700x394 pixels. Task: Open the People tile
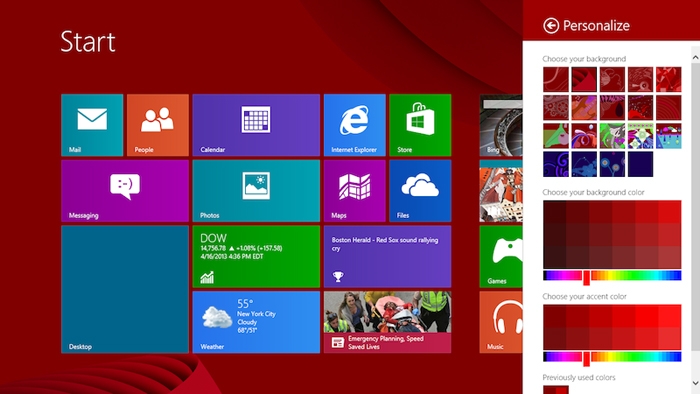pyautogui.click(x=158, y=125)
